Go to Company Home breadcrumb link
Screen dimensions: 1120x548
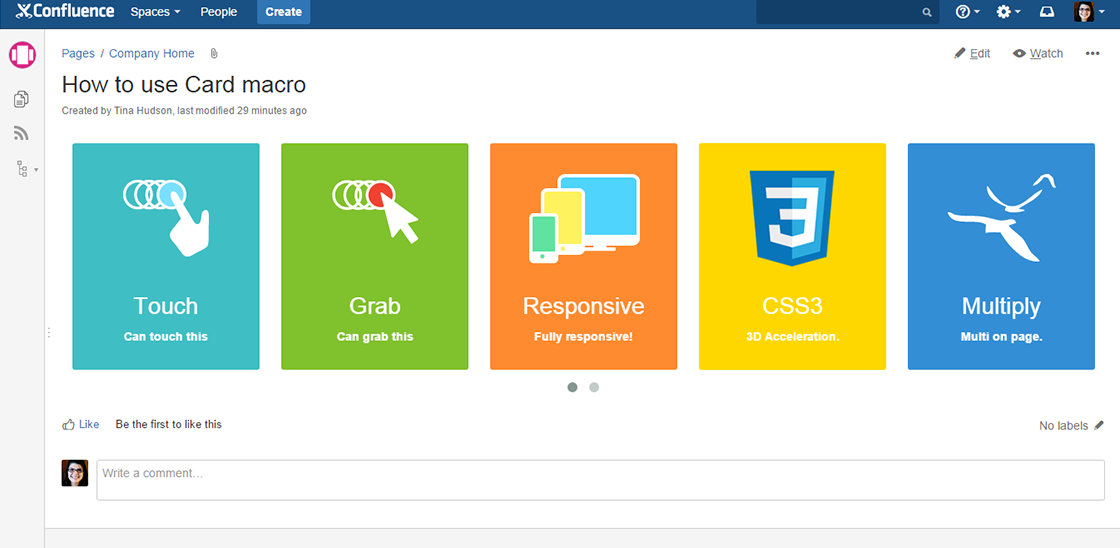[151, 54]
